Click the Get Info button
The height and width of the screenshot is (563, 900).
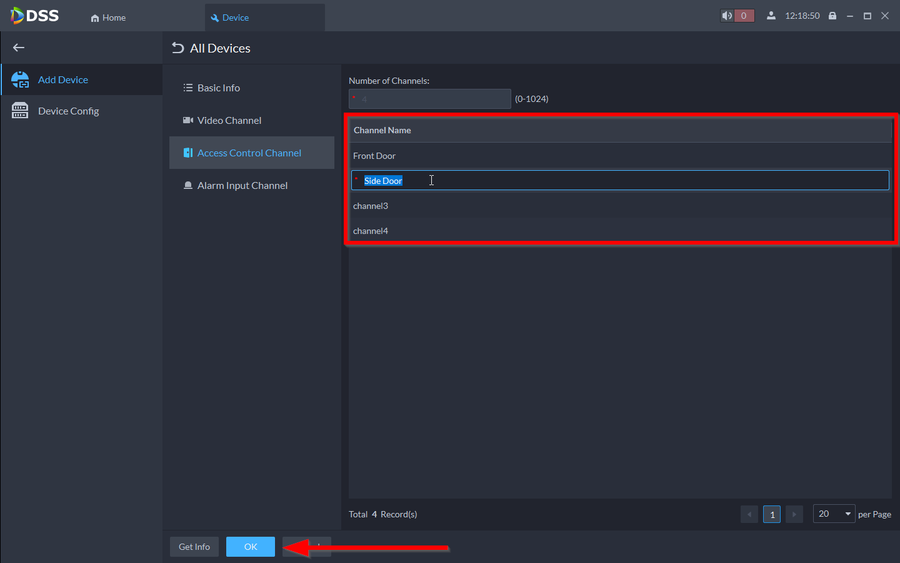[194, 547]
